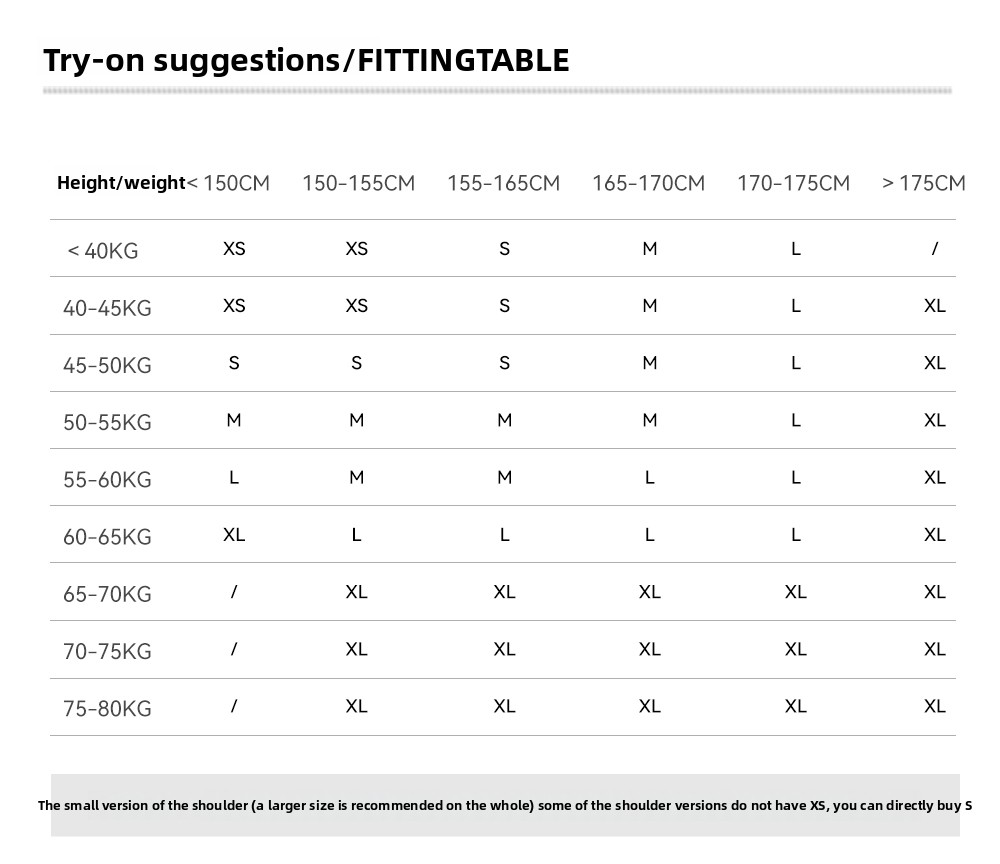Click the '155-165CM' height column header
Image resolution: width=1000 pixels, height=864 pixels.
[503, 184]
